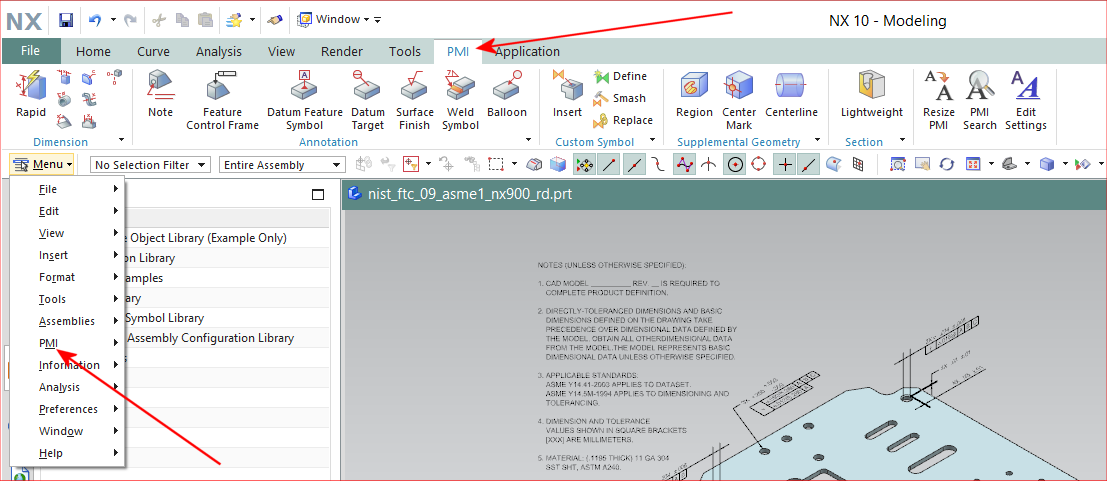The image size is (1107, 481).
Task: Click the green File button on ribbon
Action: pos(30,51)
